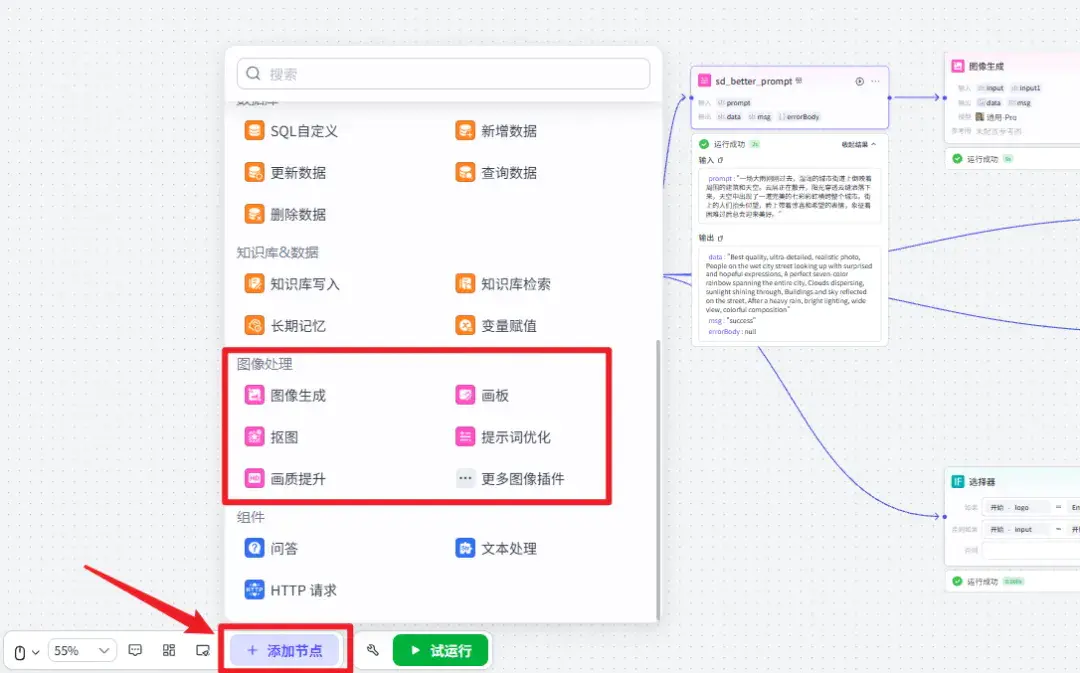
Task: Click the node list scrollbar
Action: [658, 479]
